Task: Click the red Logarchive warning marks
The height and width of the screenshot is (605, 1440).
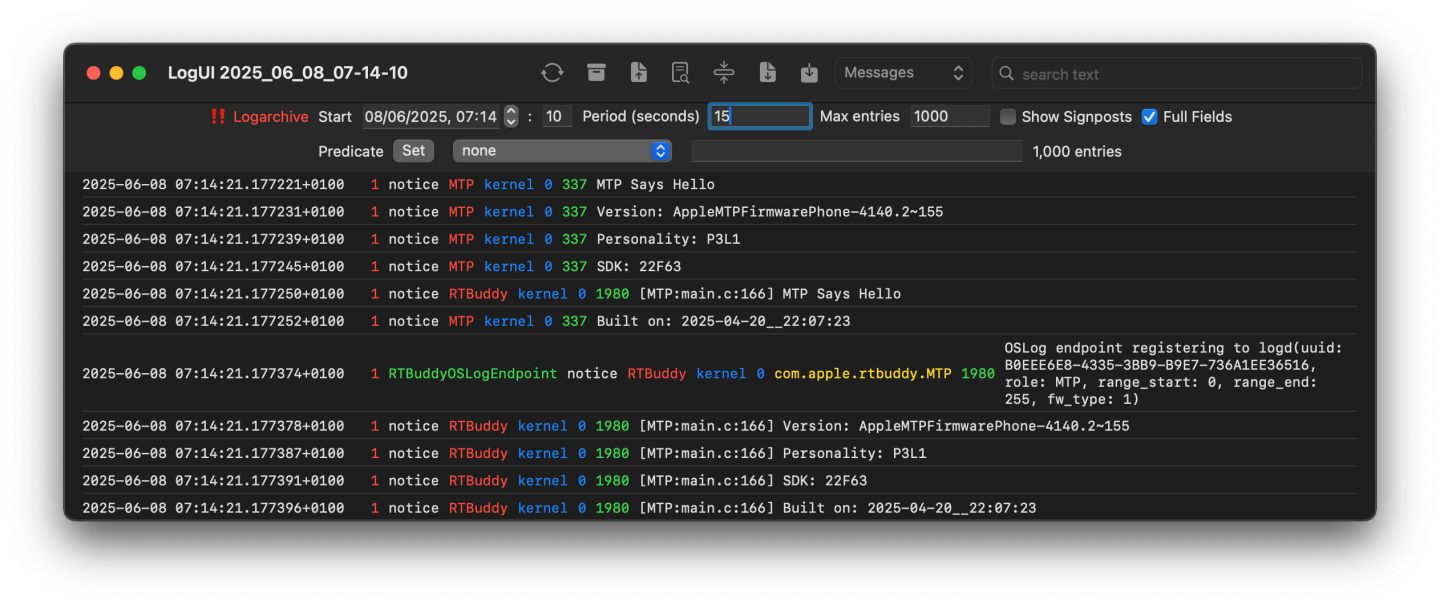Action: [x=217, y=117]
